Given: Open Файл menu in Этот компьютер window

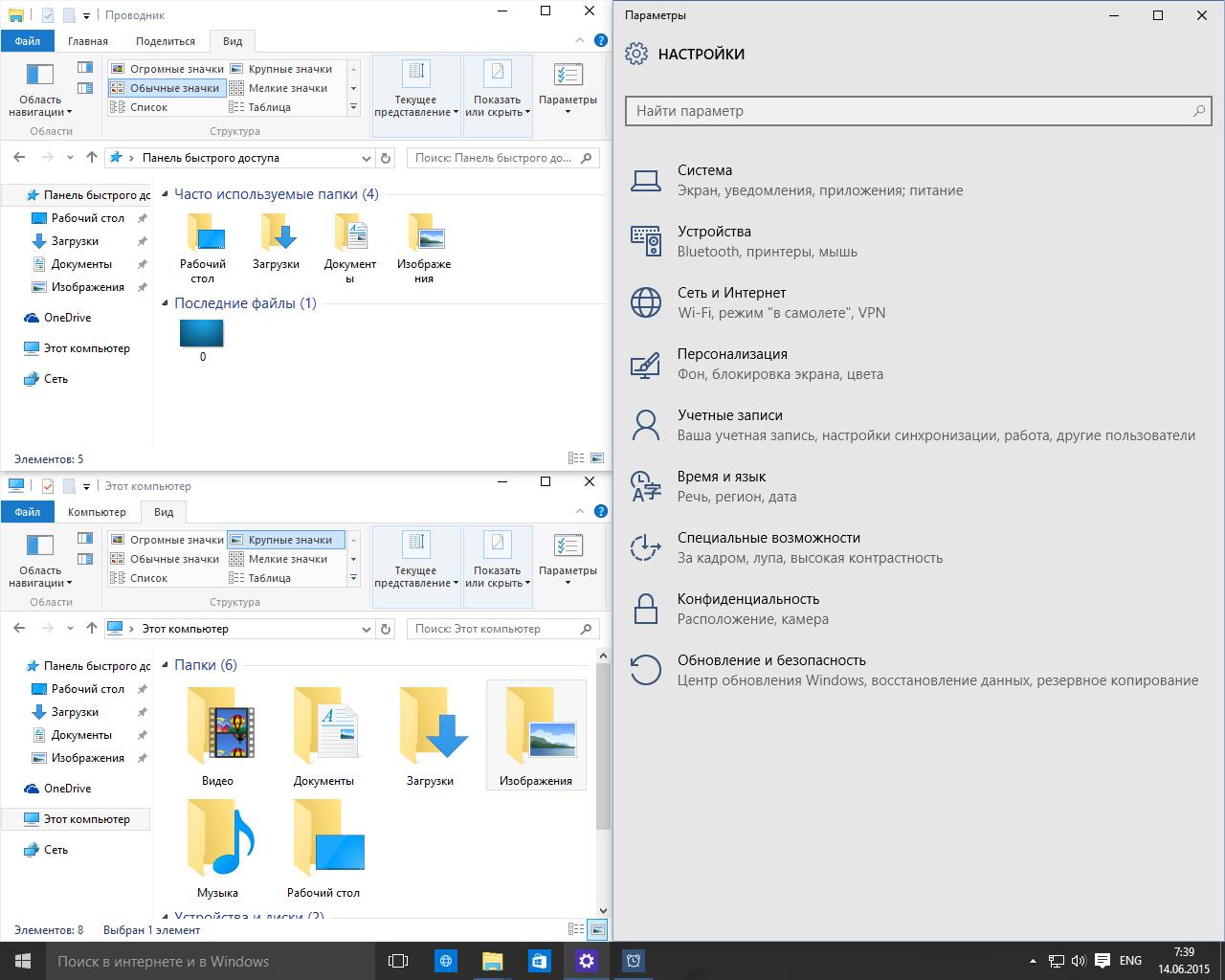Looking at the screenshot, I should click(x=28, y=512).
